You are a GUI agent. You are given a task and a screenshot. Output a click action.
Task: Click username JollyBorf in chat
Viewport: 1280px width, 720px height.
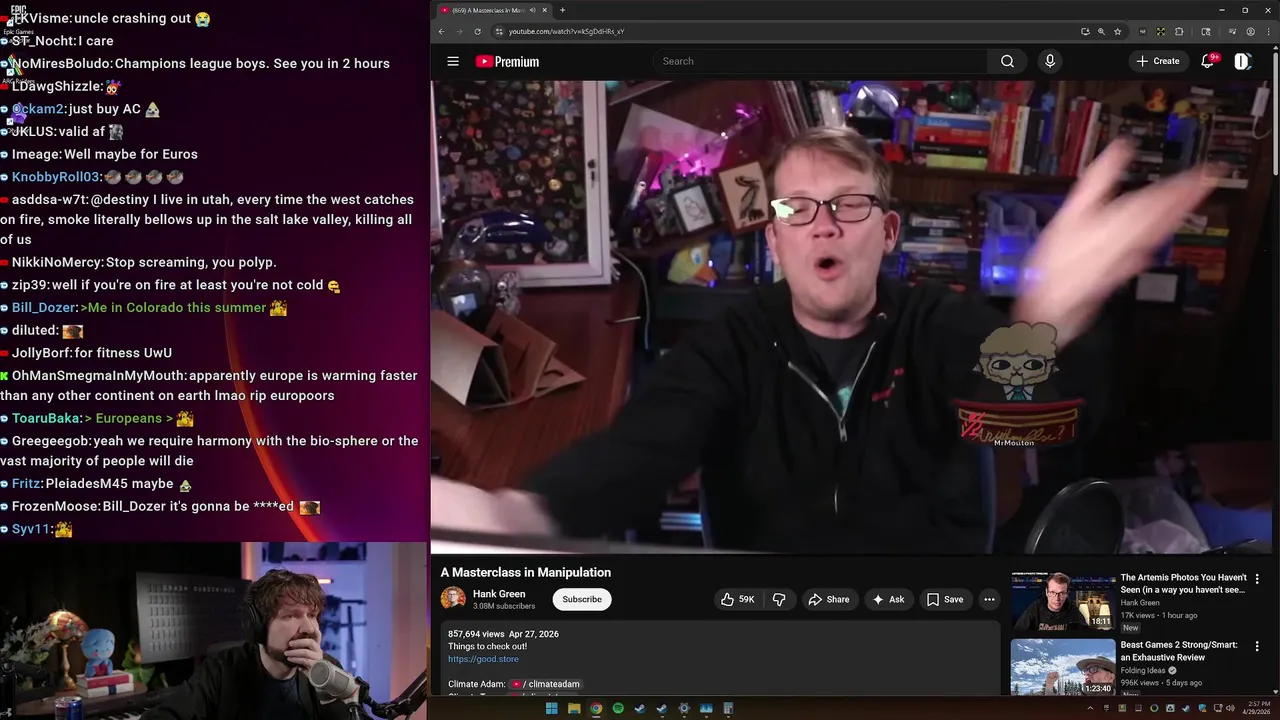click(x=42, y=353)
